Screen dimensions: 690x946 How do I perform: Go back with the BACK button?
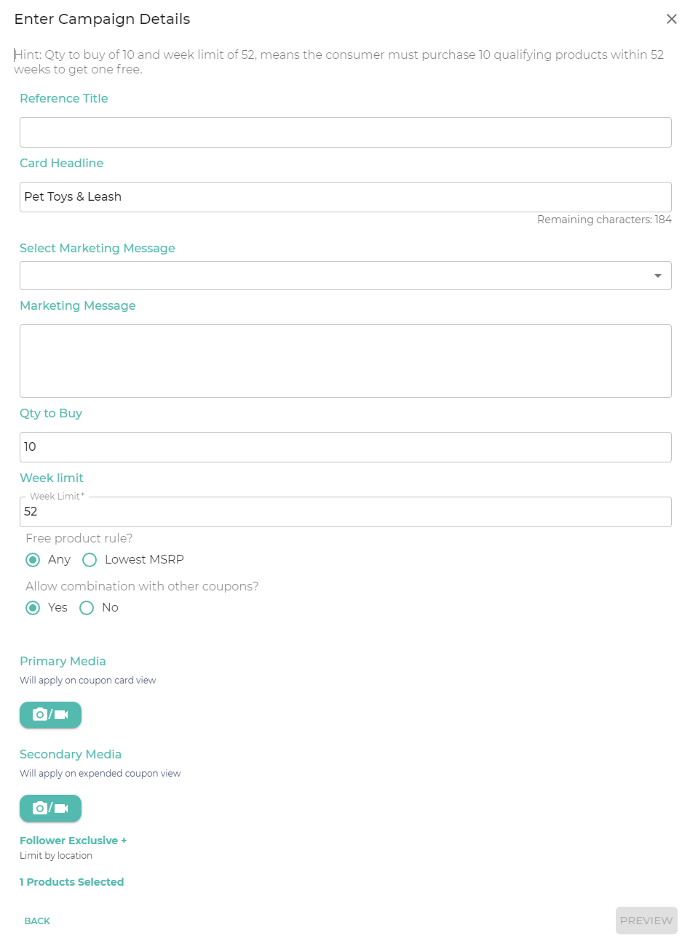37,921
